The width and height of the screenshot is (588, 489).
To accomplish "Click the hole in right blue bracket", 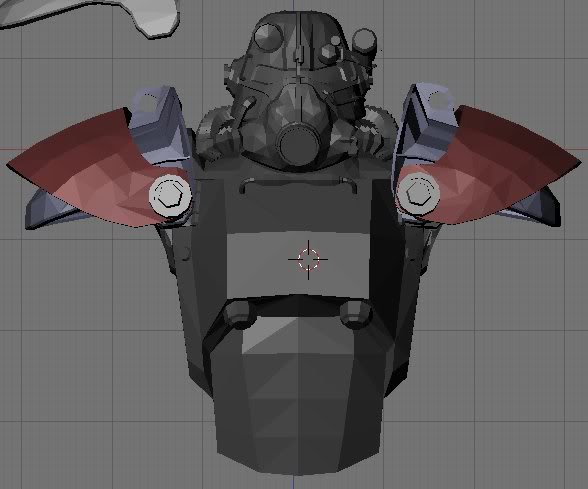I will 437,100.
